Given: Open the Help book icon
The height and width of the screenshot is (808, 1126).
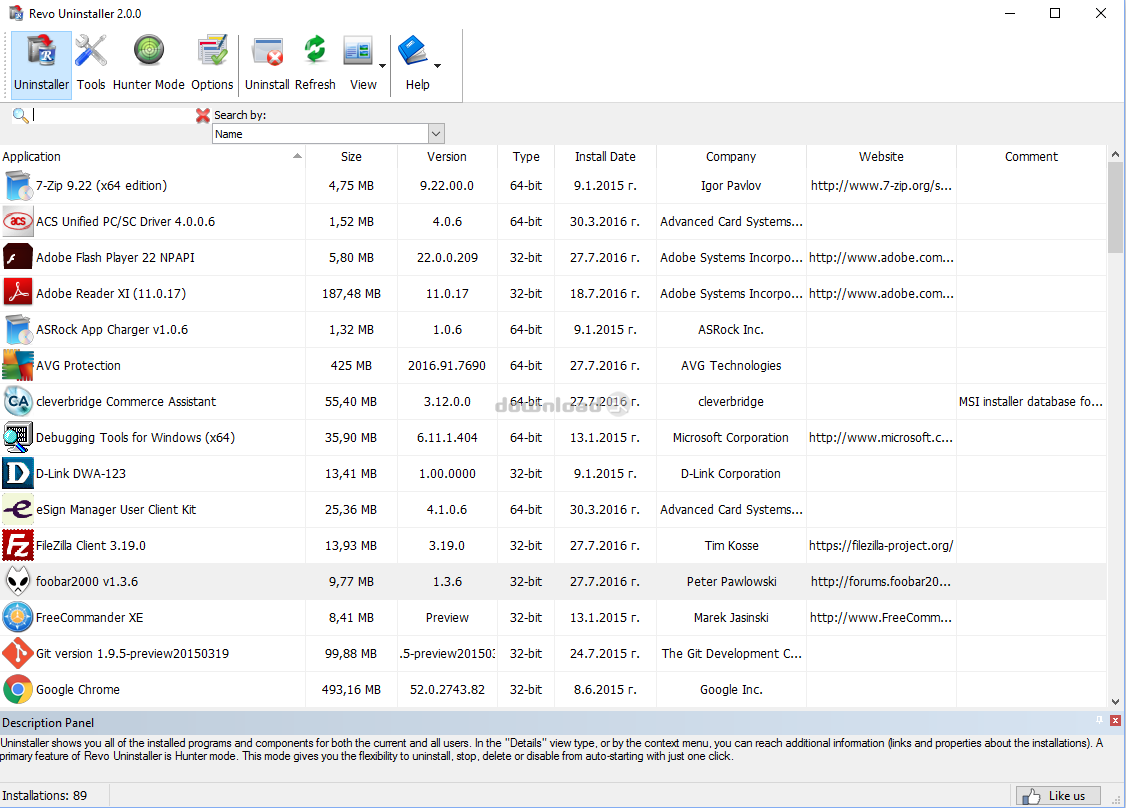Looking at the screenshot, I should (x=412, y=51).
